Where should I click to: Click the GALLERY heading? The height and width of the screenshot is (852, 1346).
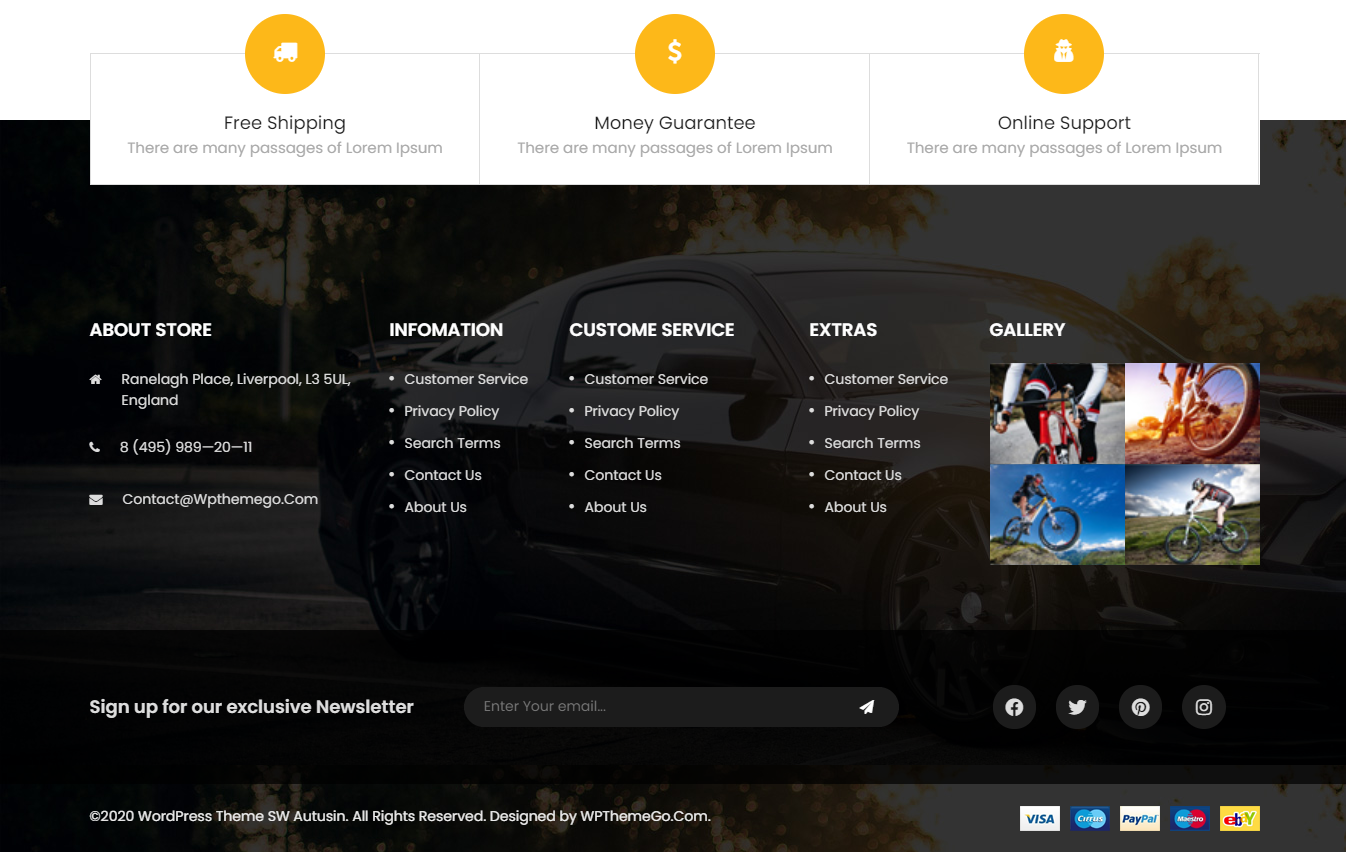point(1027,330)
